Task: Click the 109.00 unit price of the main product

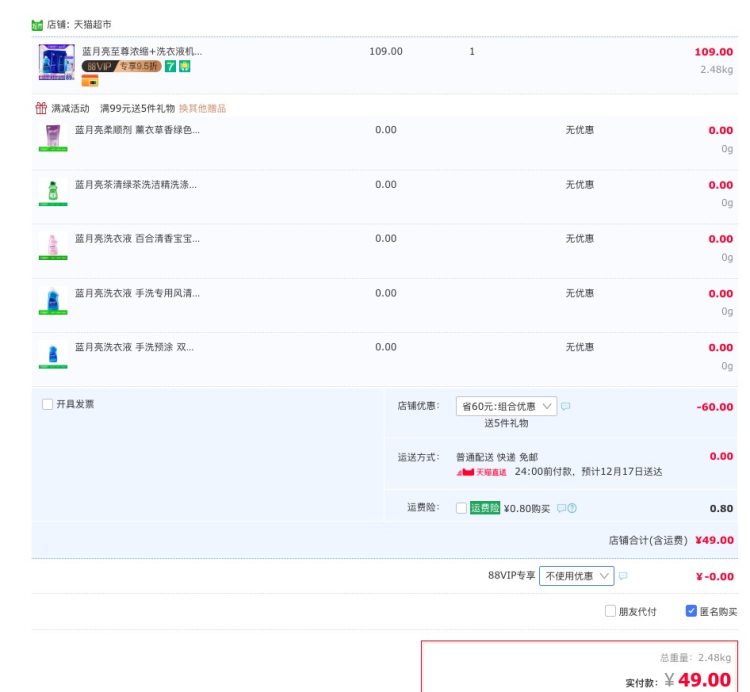Action: click(386, 51)
